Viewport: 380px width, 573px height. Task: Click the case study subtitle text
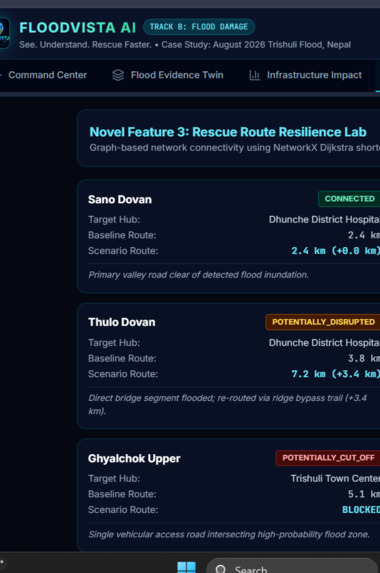[185, 45]
